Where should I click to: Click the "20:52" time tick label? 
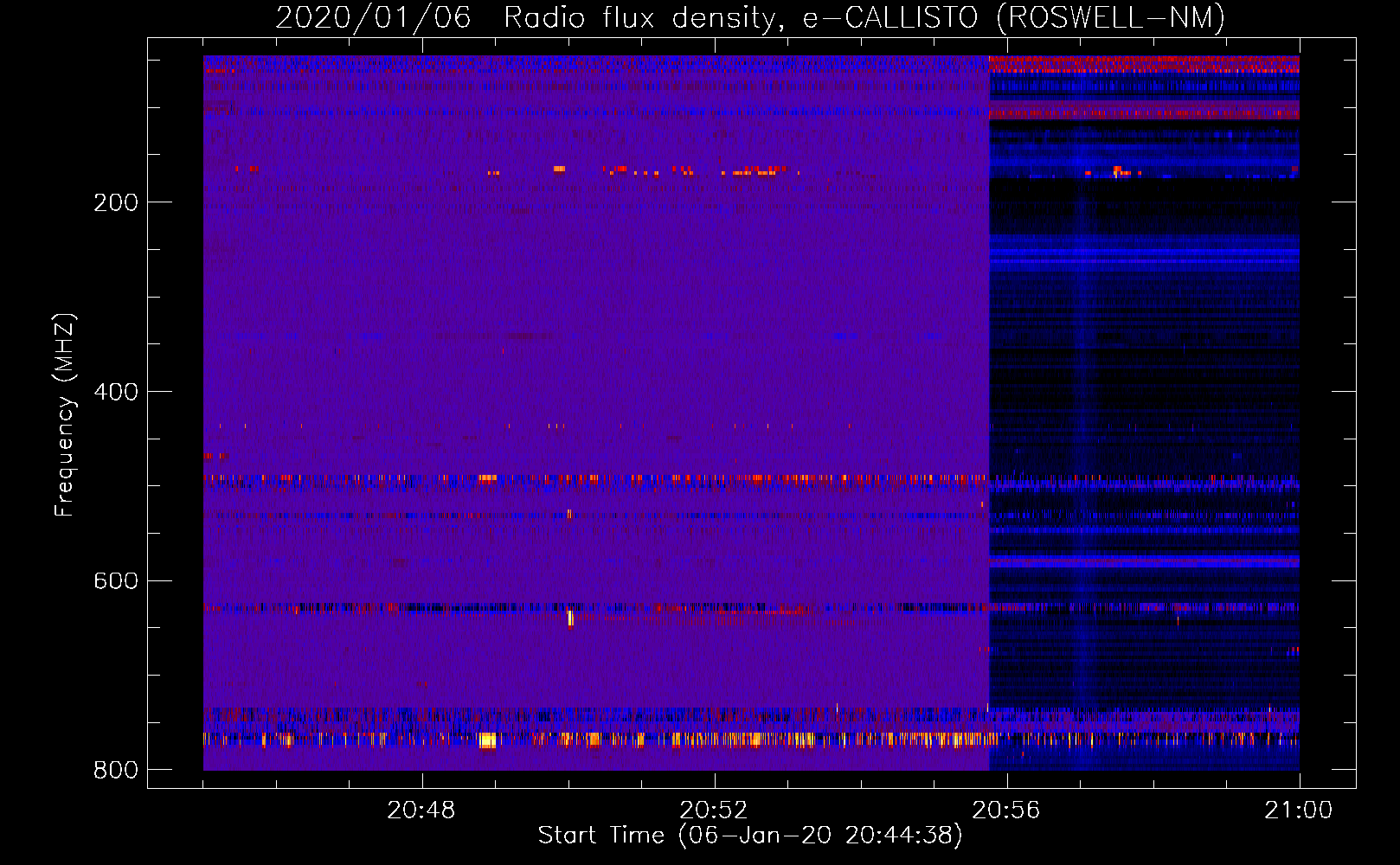click(714, 811)
